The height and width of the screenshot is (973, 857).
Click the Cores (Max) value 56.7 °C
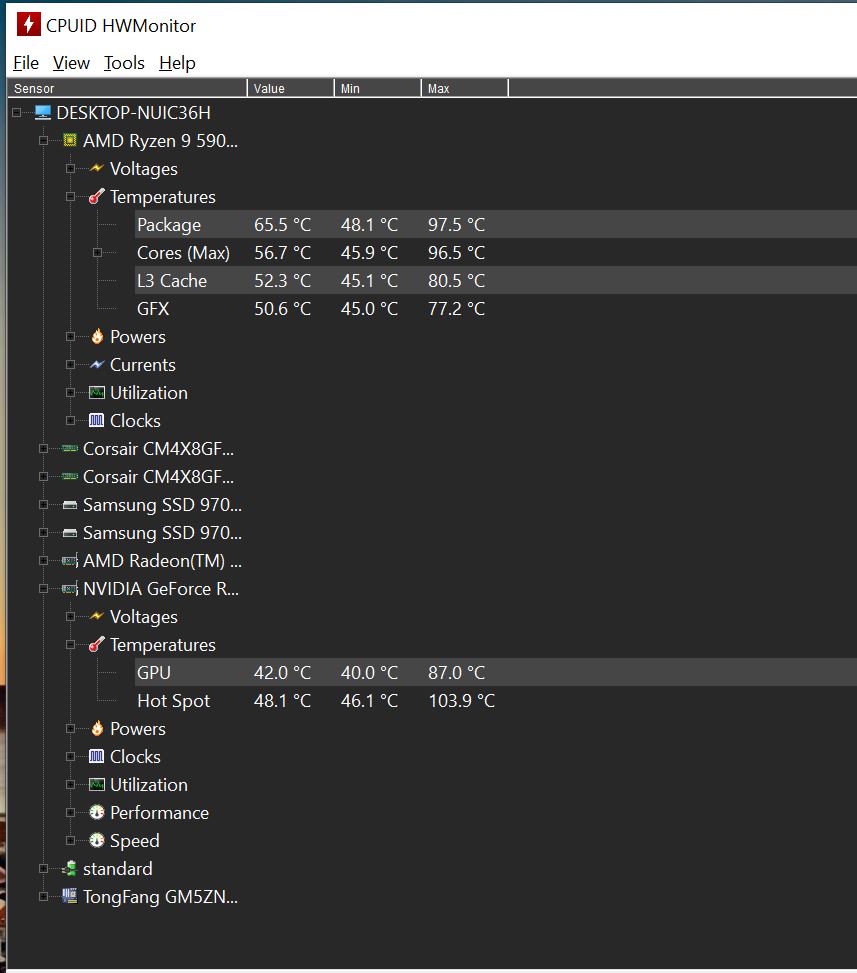(282, 253)
